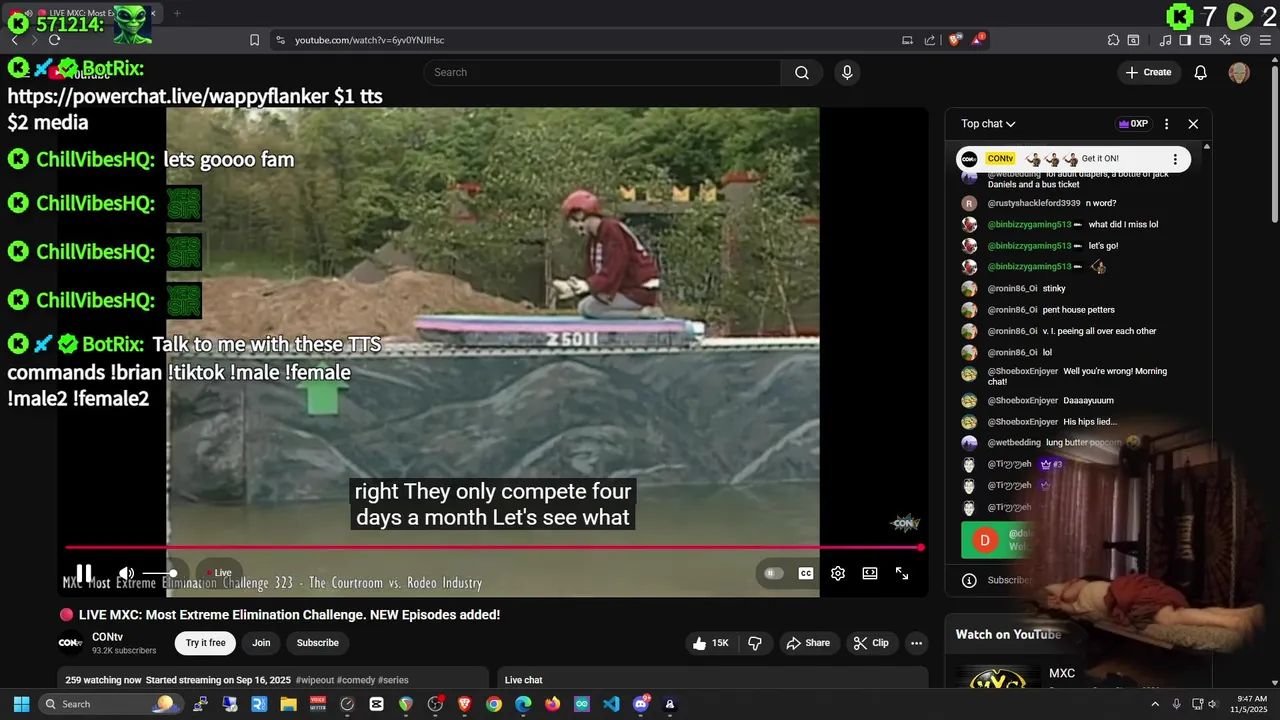This screenshot has height=720, width=1280.
Task: Open the #series hashtag link
Action: tap(393, 680)
